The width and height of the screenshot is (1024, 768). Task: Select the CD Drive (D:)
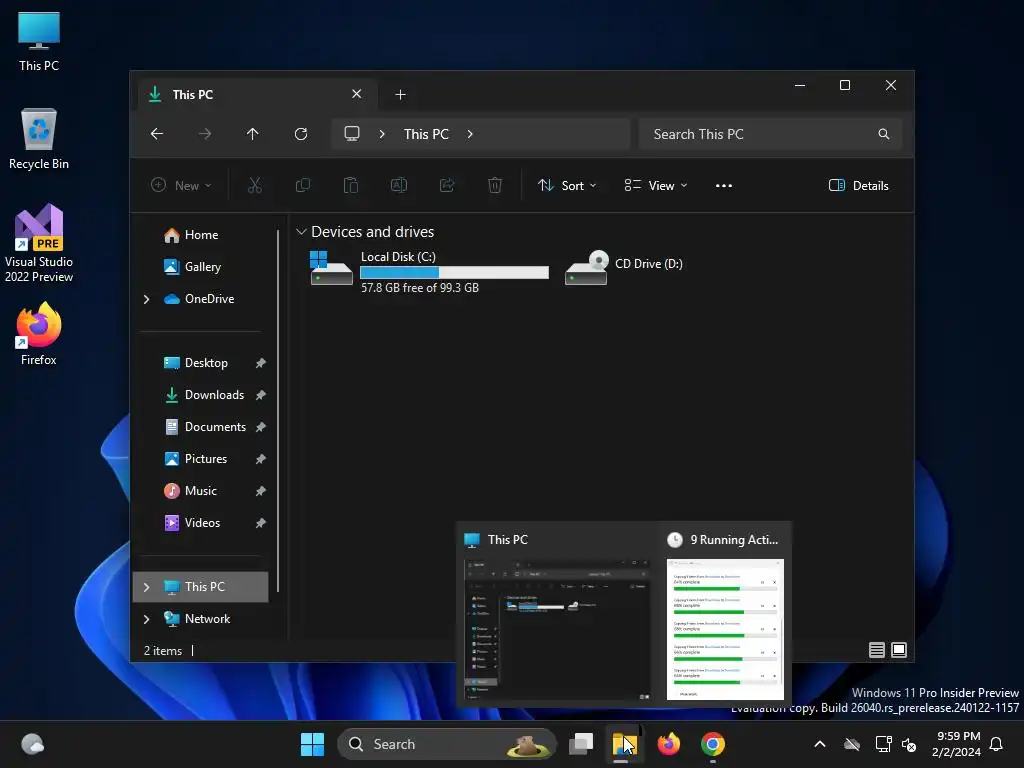[x=624, y=268]
